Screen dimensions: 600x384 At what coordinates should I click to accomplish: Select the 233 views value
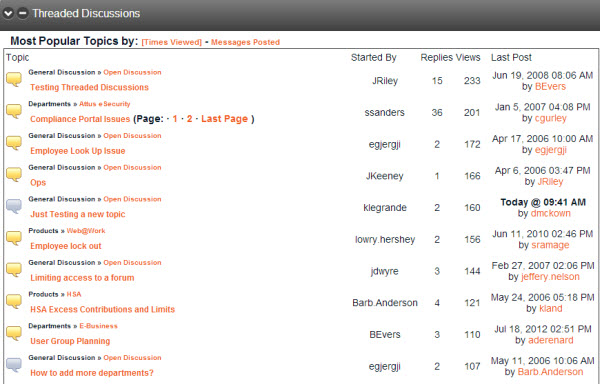tap(472, 81)
